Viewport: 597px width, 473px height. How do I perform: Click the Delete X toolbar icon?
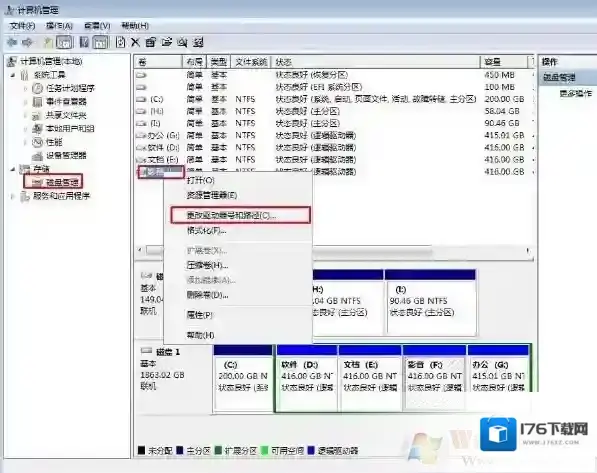click(135, 42)
